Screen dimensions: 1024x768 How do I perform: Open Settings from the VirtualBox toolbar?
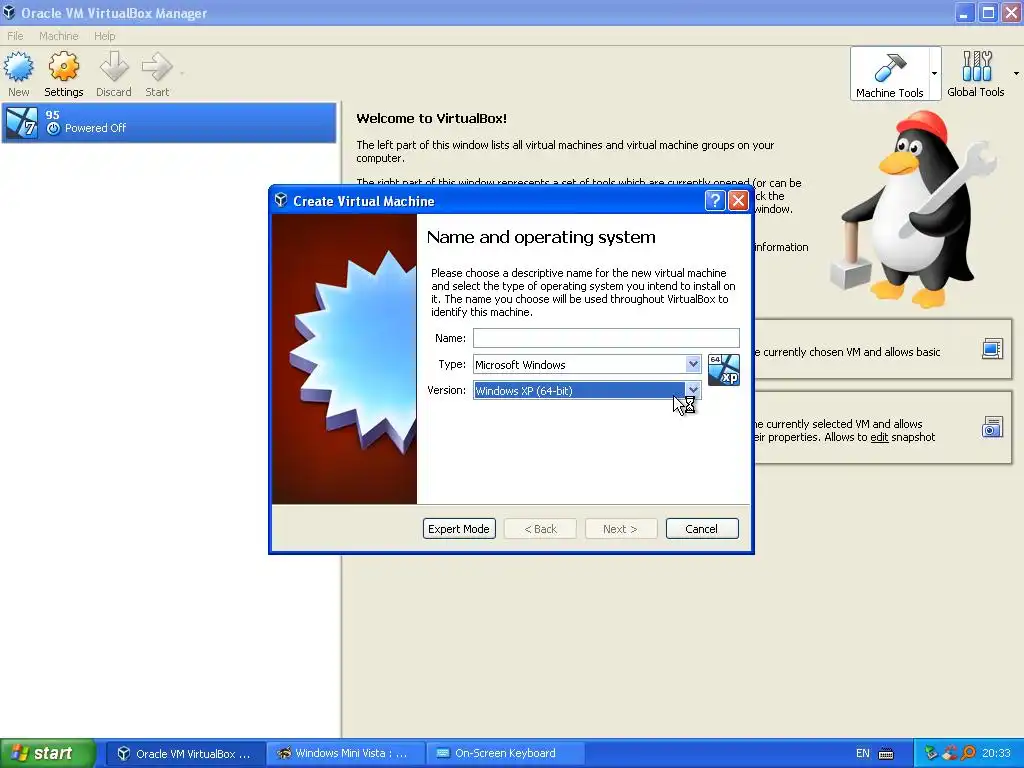(x=63, y=74)
